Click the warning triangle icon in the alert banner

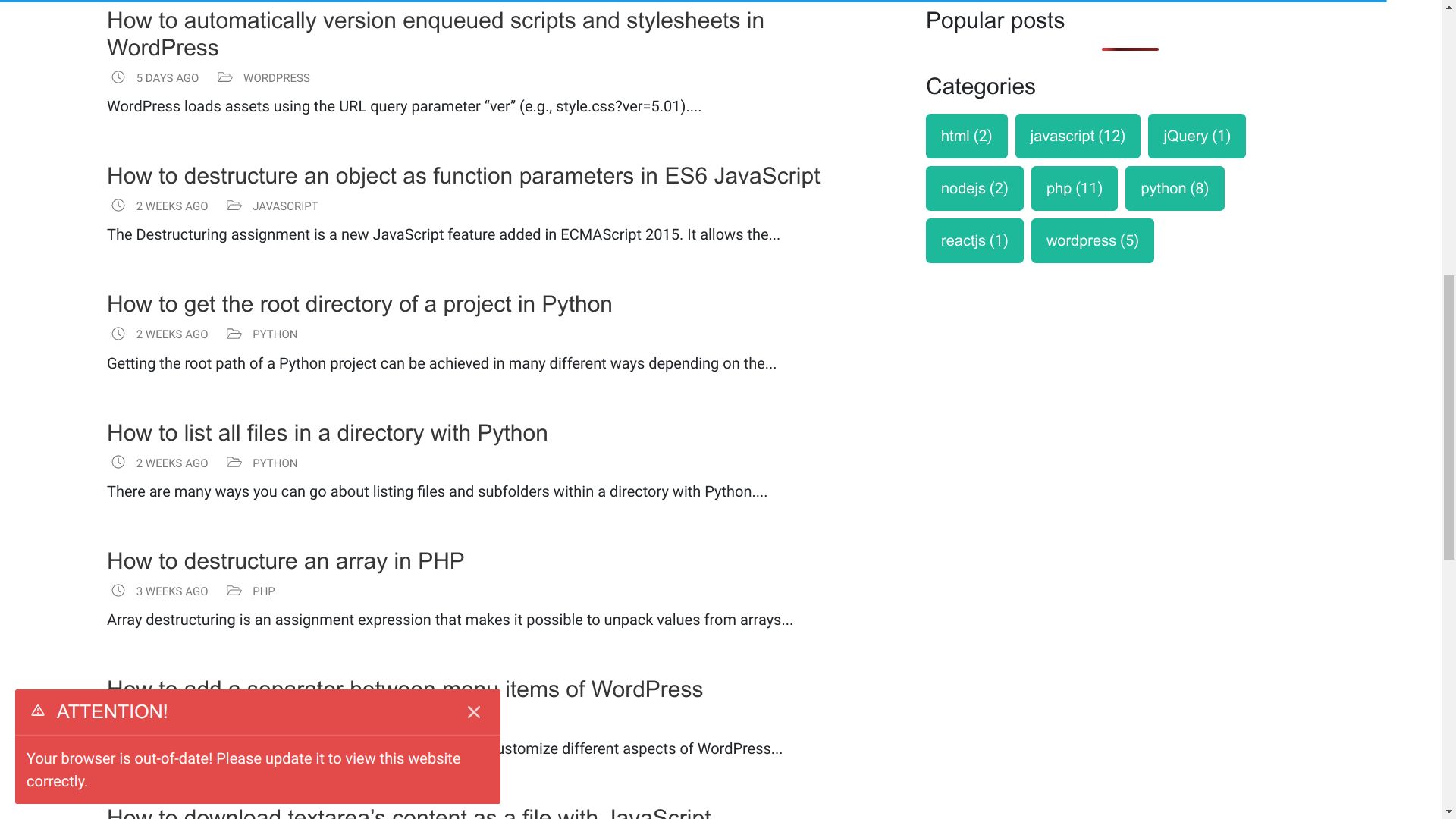(x=39, y=711)
